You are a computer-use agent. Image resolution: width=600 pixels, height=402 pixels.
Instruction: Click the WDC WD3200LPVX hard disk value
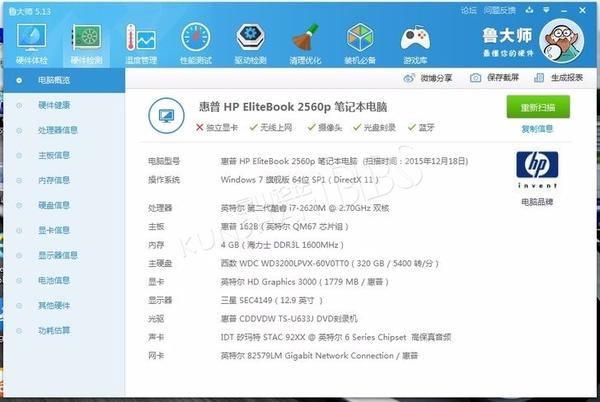(329, 263)
